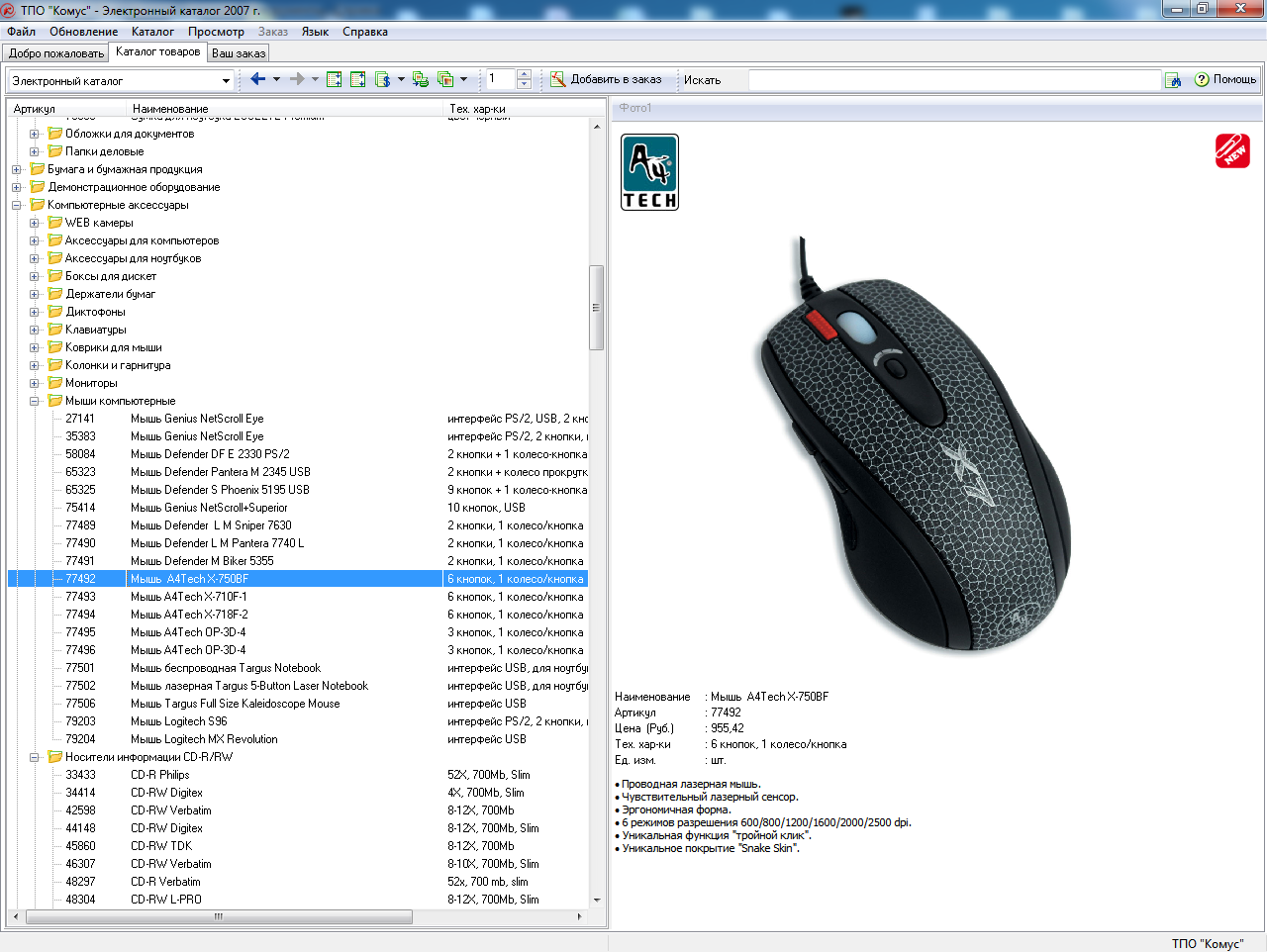Select row Мышь Logitech MX Revolution

298,739
